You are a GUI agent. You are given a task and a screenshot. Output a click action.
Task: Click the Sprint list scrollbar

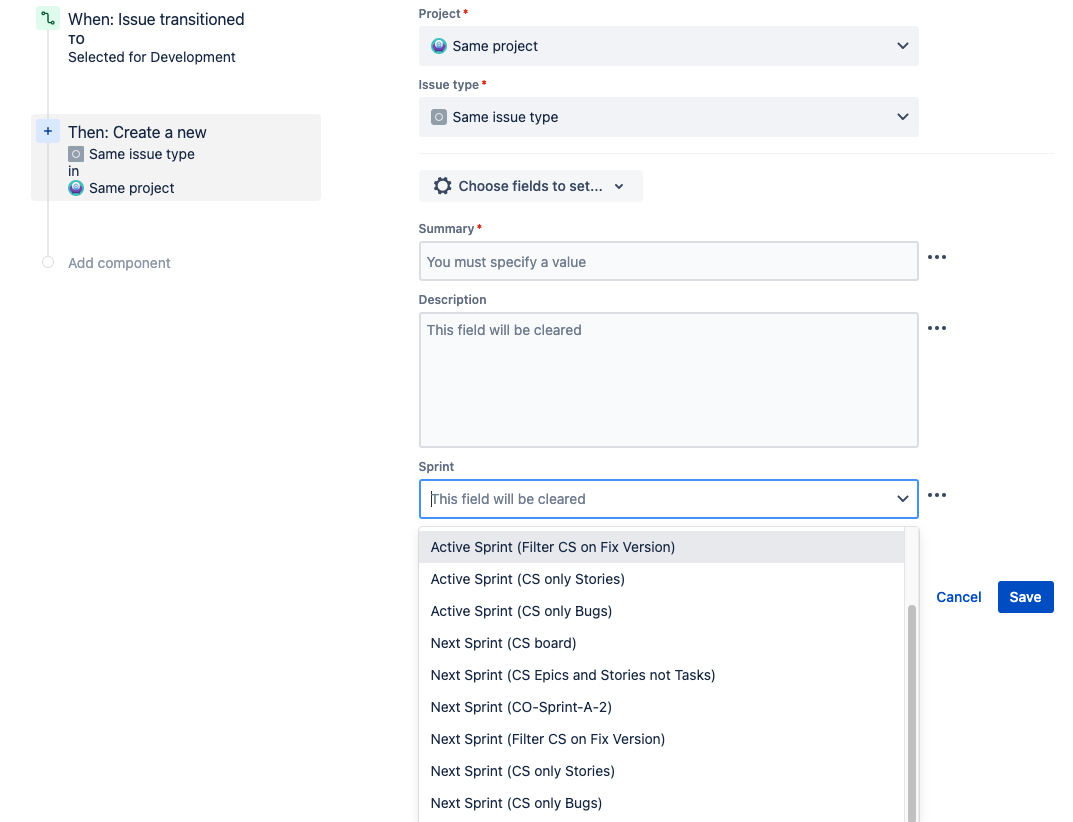point(911,710)
